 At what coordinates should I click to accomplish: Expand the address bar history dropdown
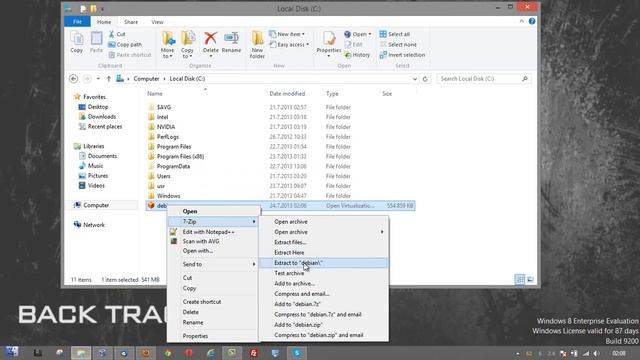click(x=415, y=79)
